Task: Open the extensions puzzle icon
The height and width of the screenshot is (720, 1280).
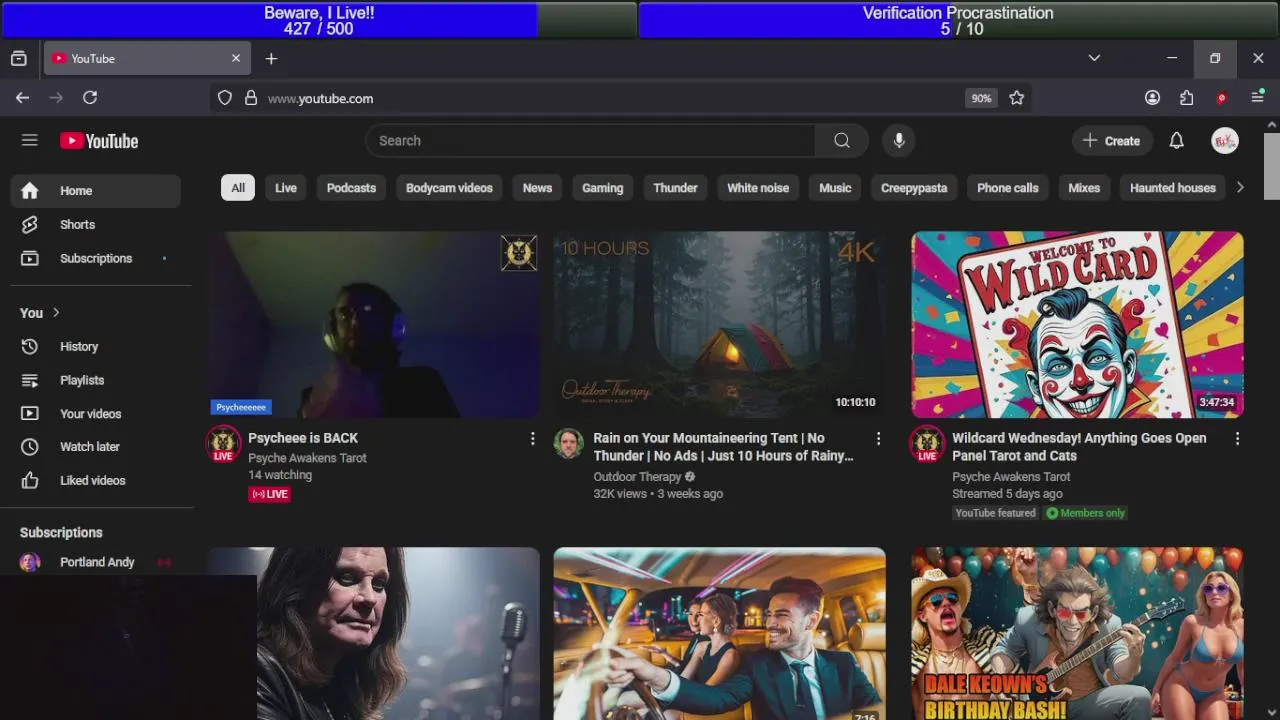Action: tap(1187, 98)
